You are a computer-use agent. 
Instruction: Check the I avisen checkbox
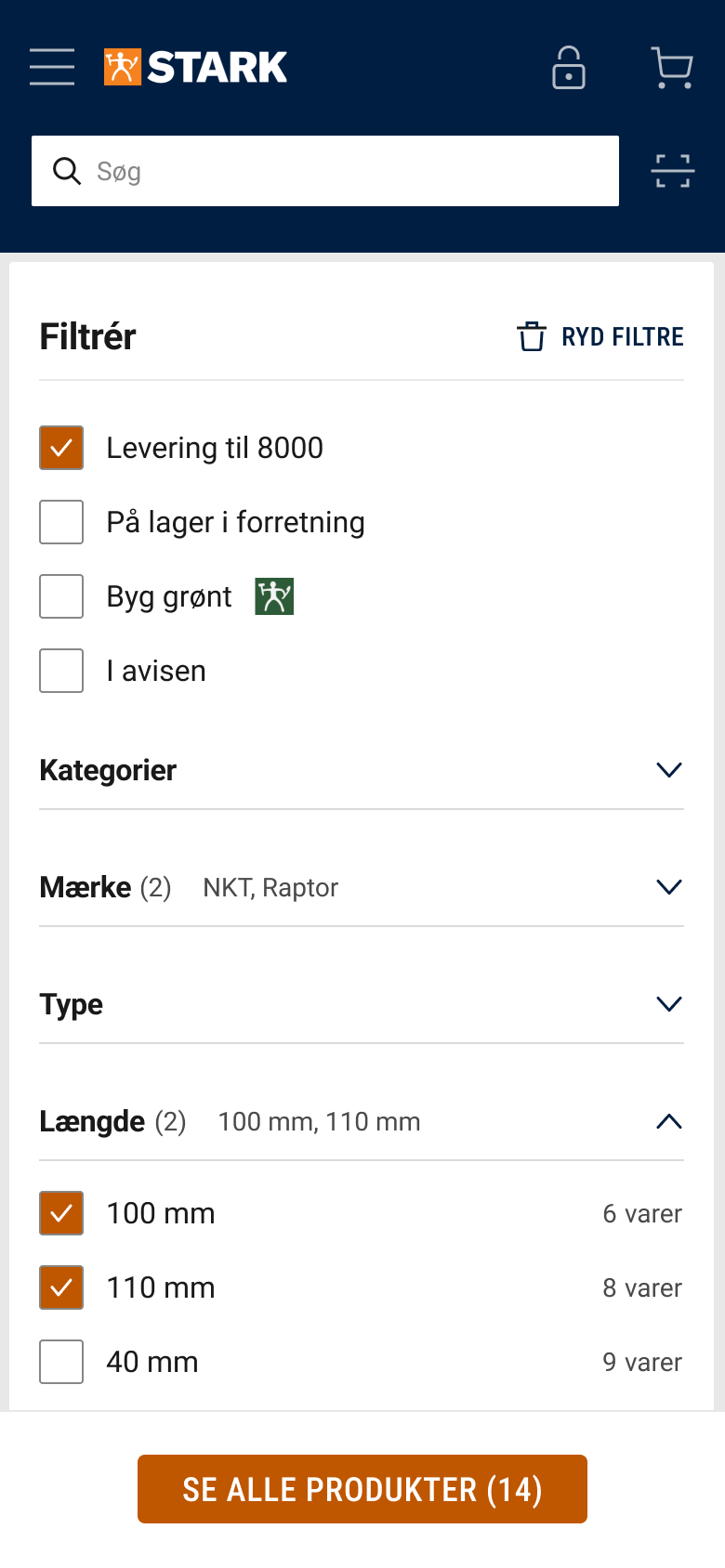[61, 671]
